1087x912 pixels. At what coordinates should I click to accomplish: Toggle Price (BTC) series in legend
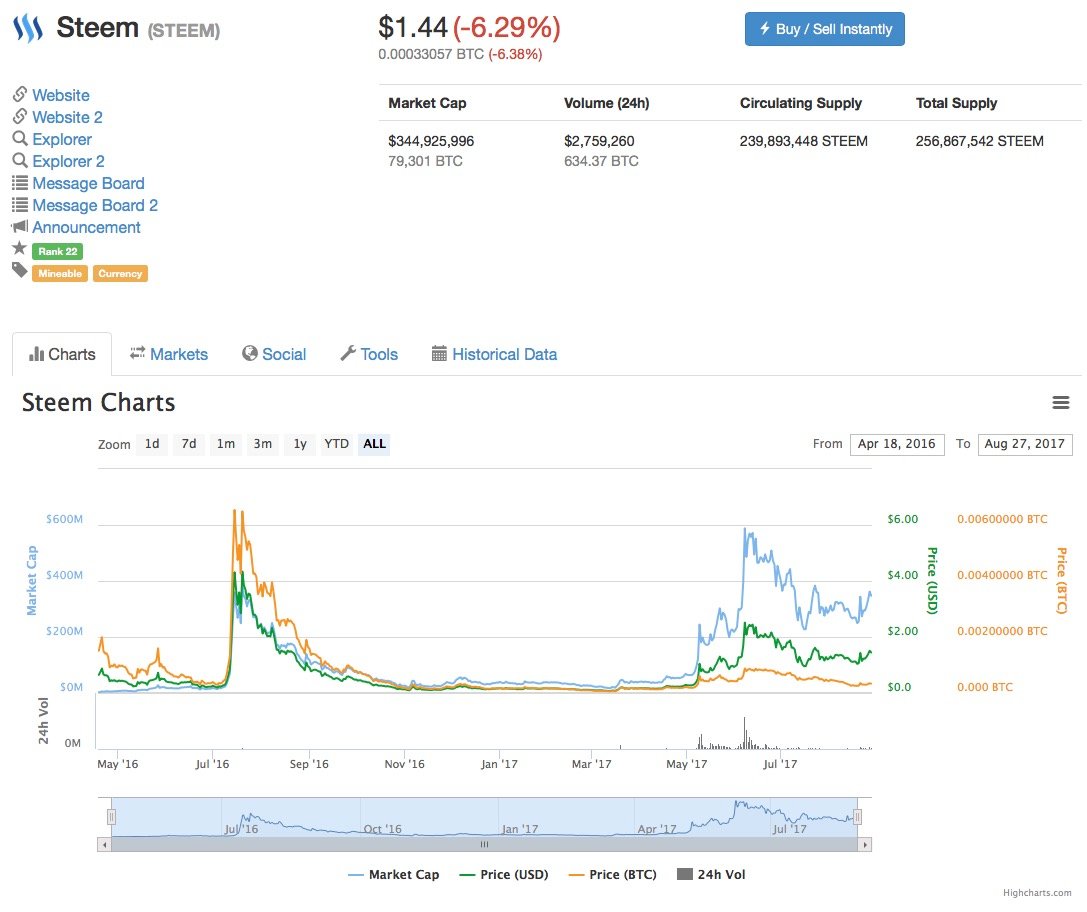tap(612, 875)
